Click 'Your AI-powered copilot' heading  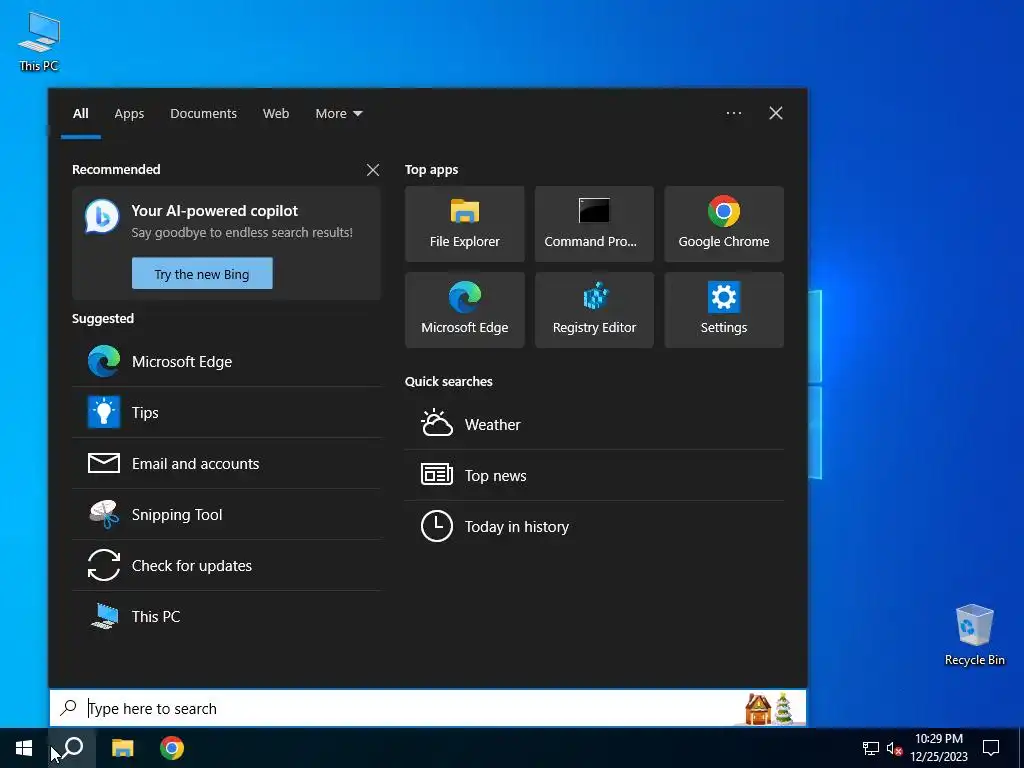(x=214, y=211)
